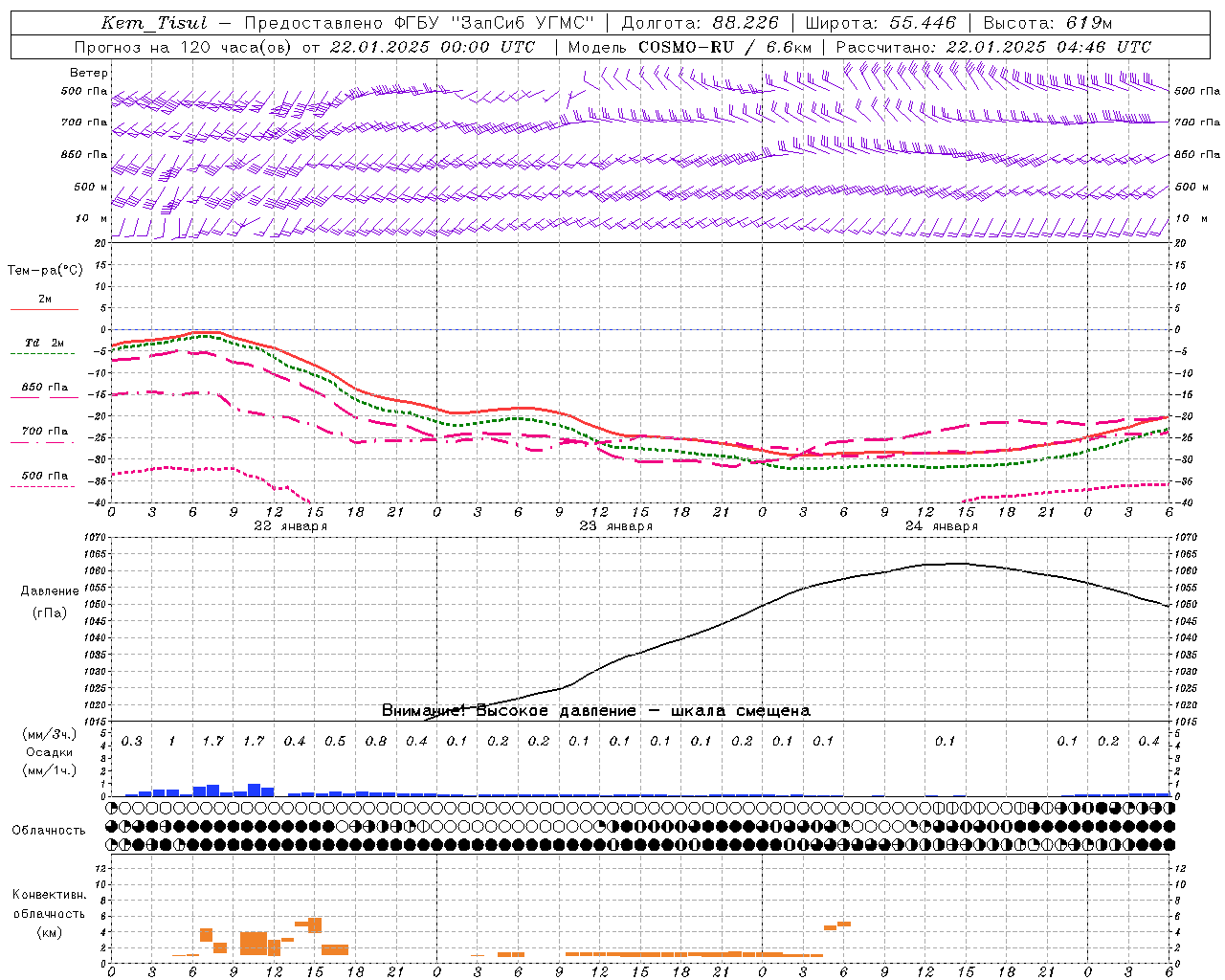The width and height of the screenshot is (1225, 980).
Task: Click the 24 января date label
Action: click(941, 526)
